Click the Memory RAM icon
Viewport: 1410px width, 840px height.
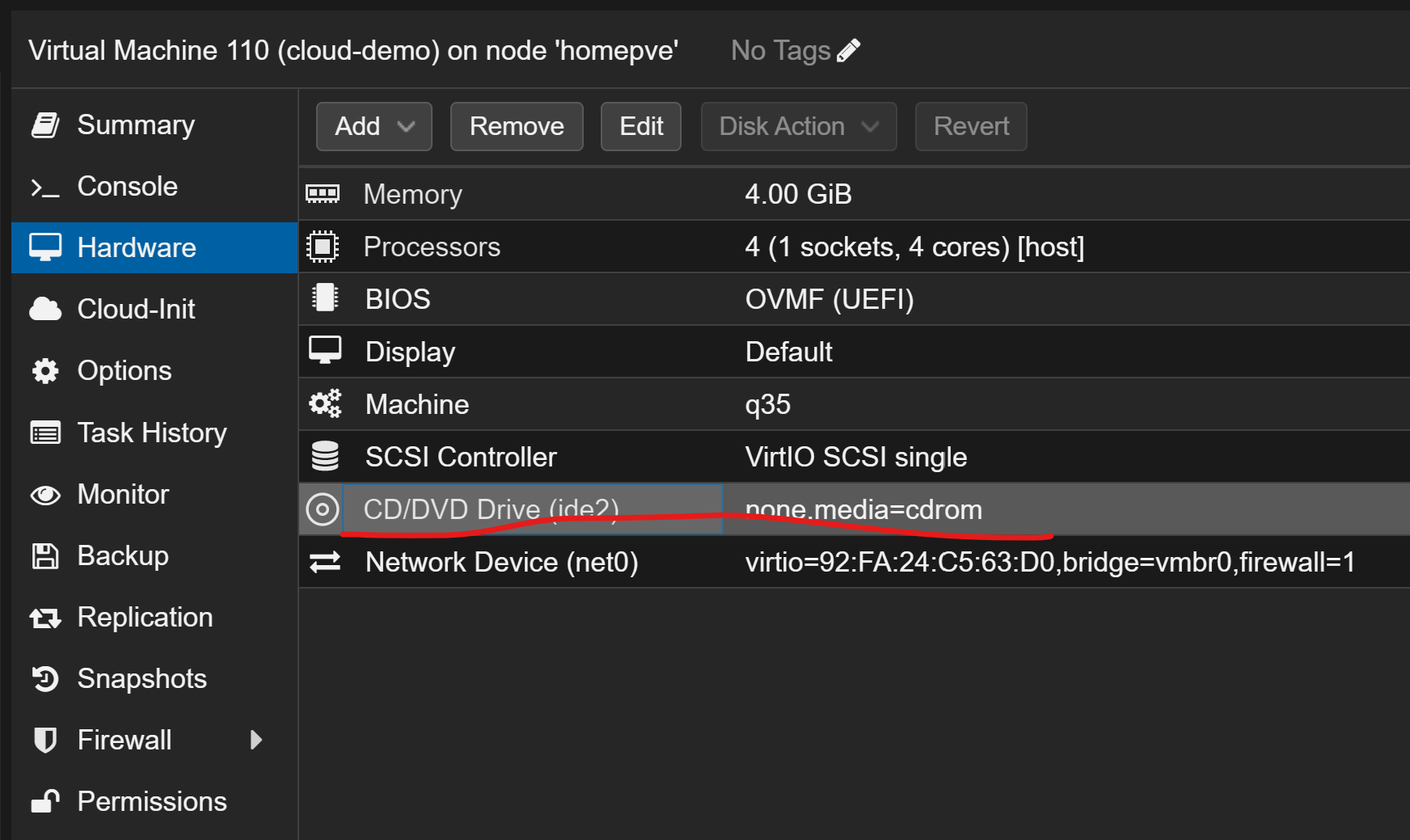(323, 194)
